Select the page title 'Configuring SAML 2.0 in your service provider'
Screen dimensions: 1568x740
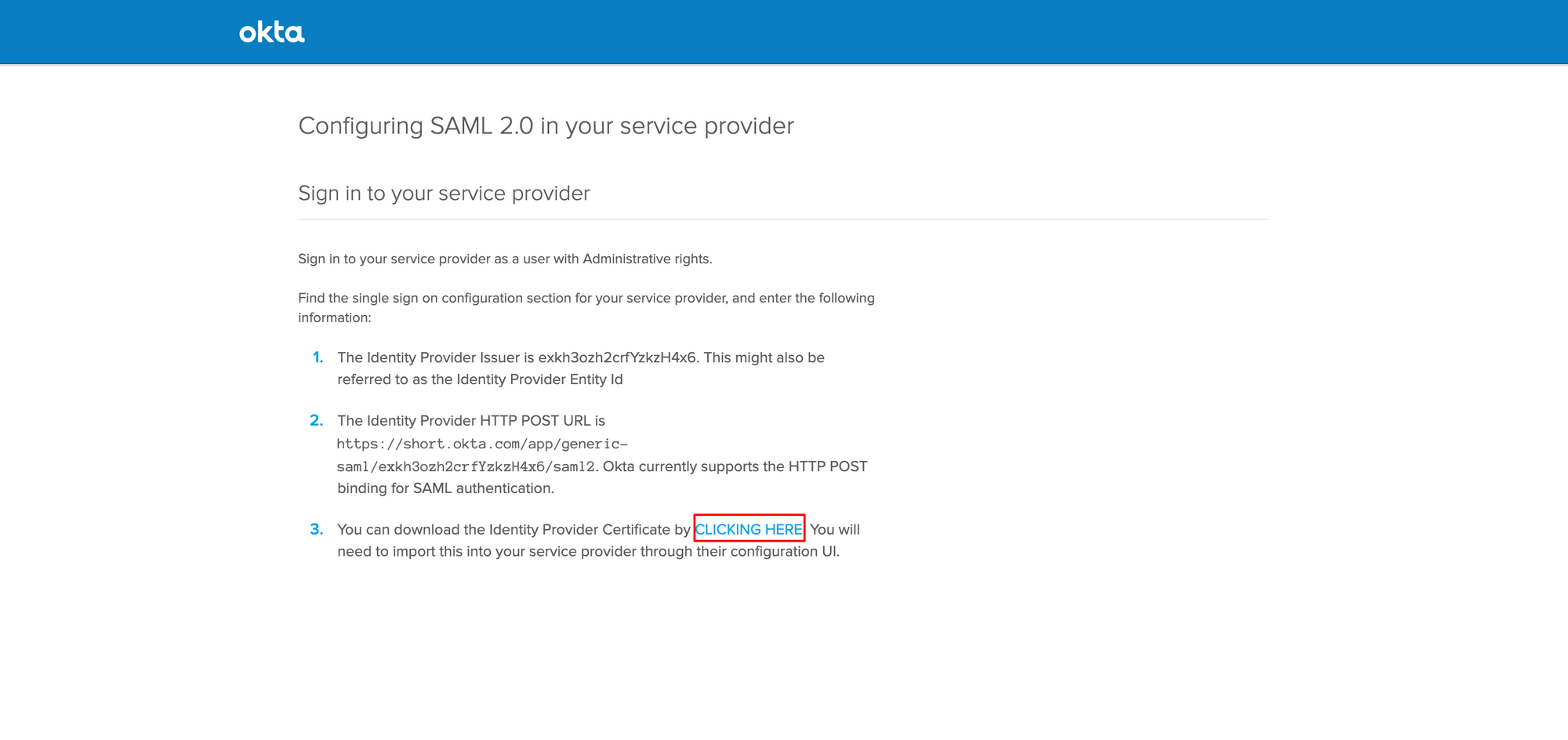pyautogui.click(x=546, y=126)
